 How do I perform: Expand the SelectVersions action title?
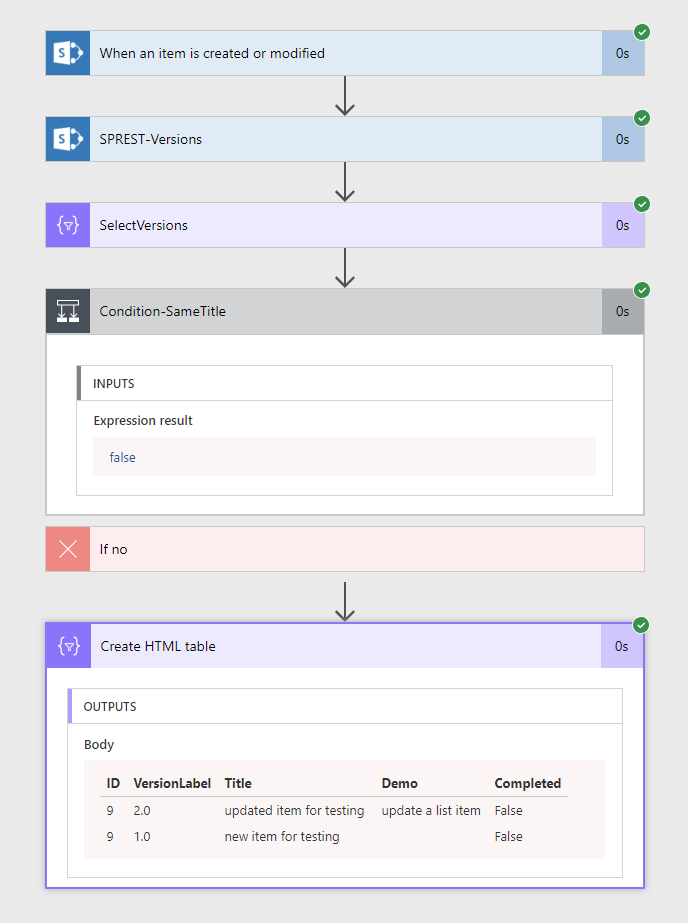click(x=144, y=225)
